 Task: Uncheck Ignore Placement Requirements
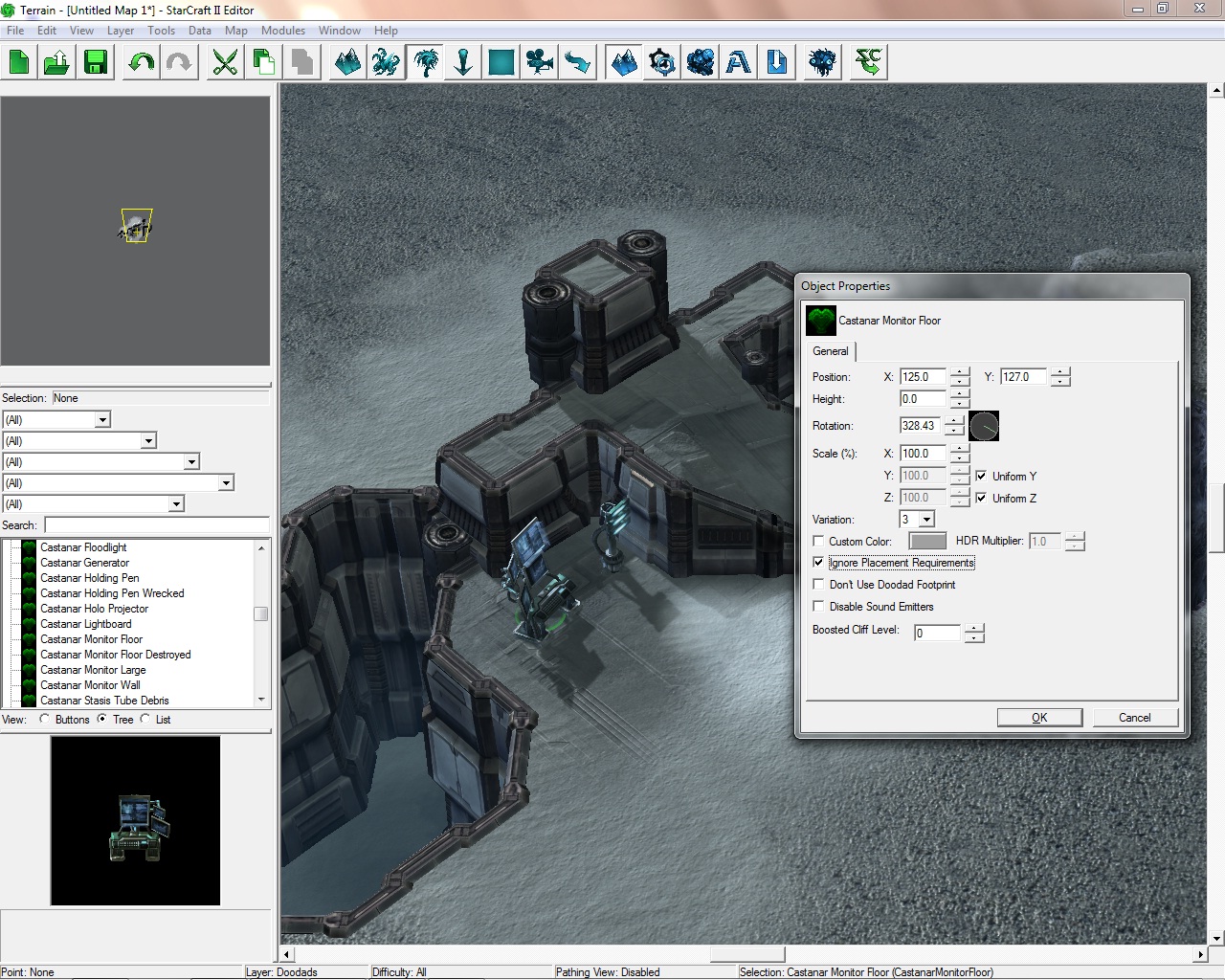coord(818,563)
